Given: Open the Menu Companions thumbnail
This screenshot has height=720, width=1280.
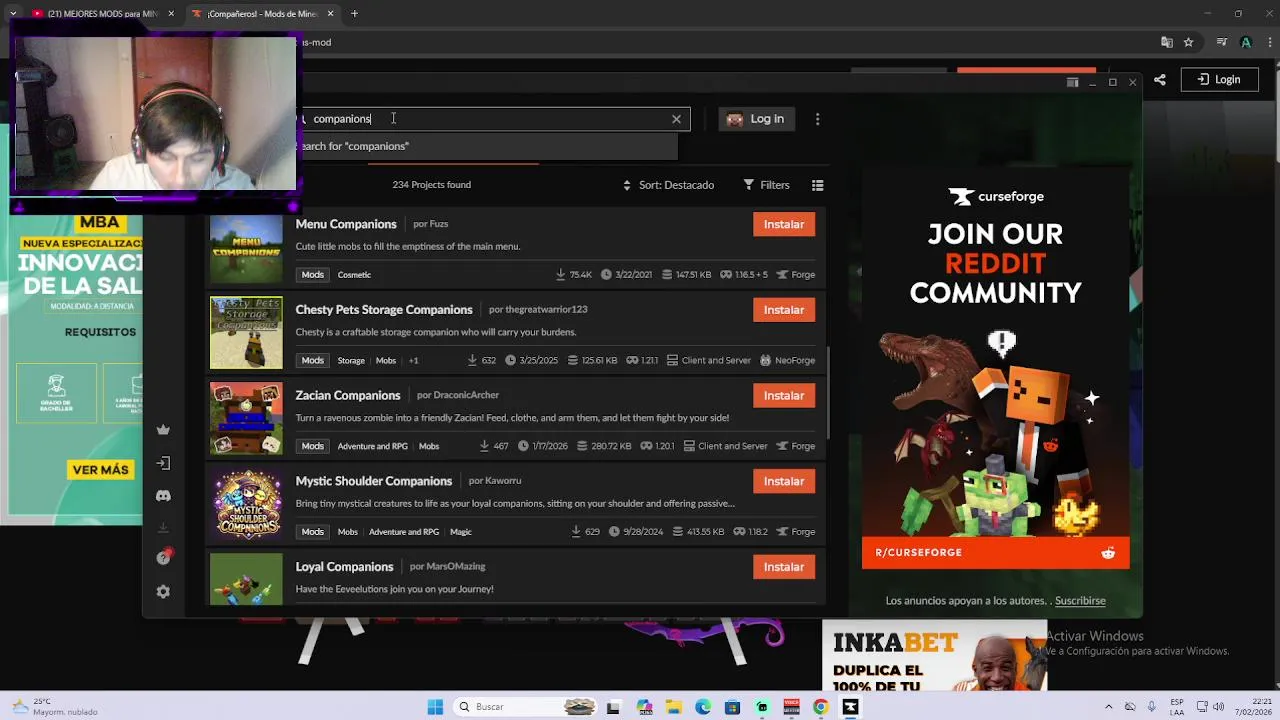Looking at the screenshot, I should pyautogui.click(x=246, y=247).
